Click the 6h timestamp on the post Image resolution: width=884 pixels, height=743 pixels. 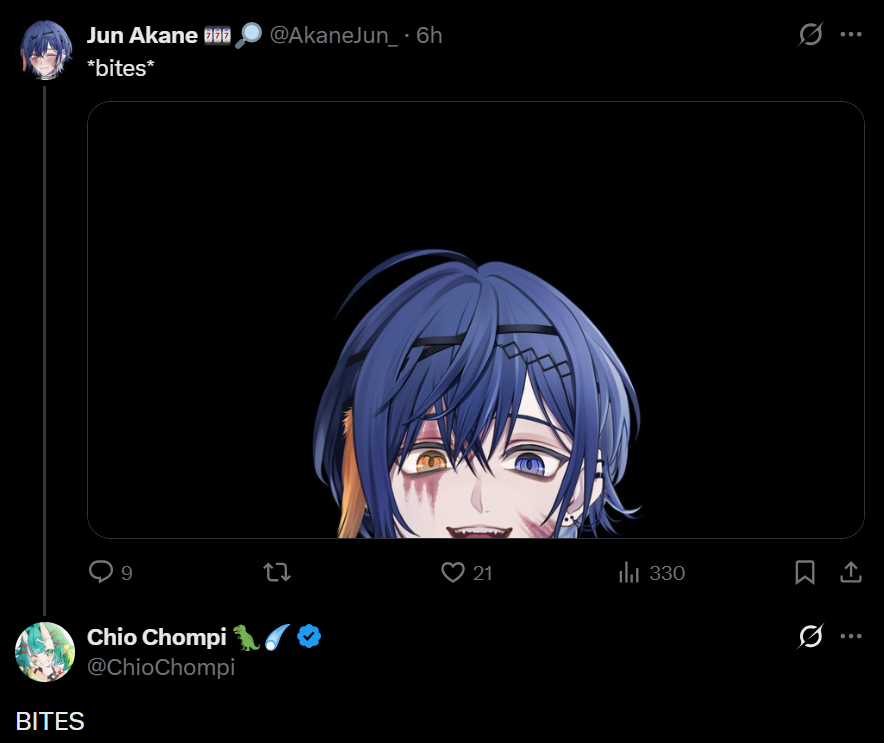coord(429,35)
